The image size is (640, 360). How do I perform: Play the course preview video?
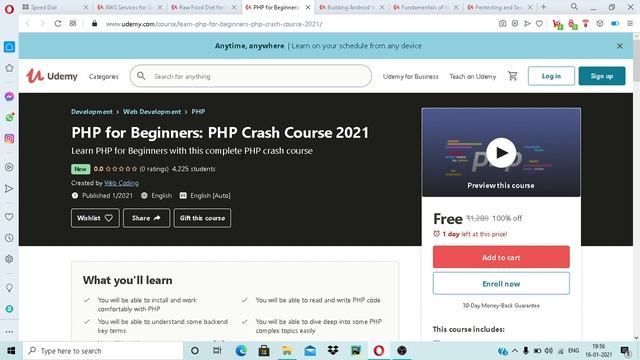[501, 153]
